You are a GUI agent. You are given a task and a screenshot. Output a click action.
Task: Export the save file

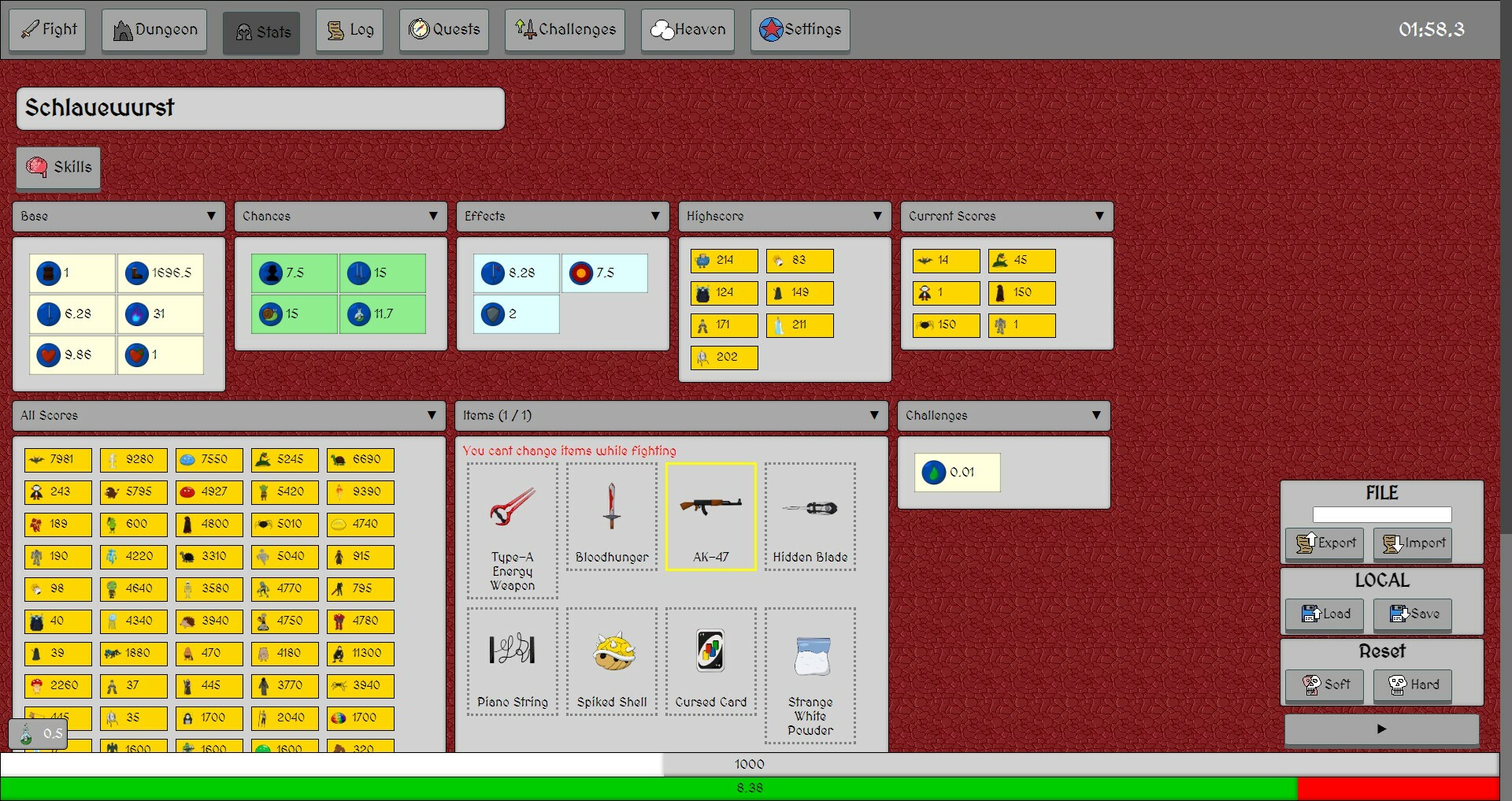pos(1324,543)
